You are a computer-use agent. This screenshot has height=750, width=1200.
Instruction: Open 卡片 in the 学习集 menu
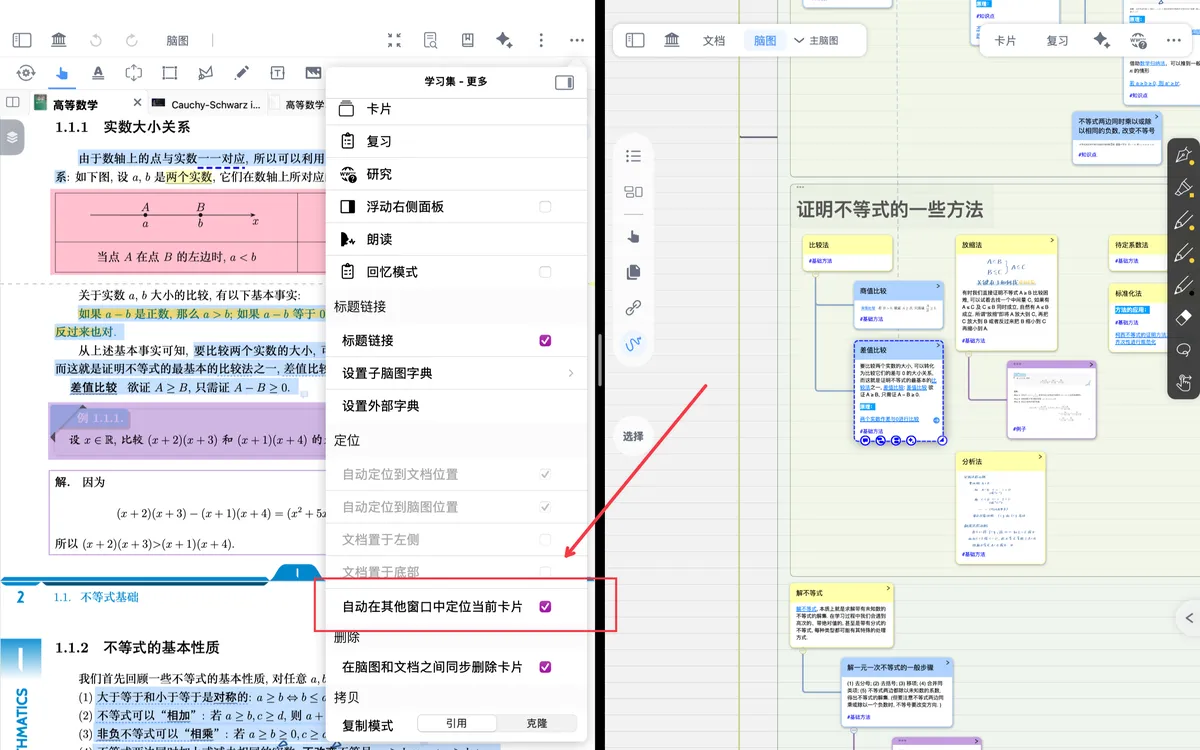coord(457,109)
